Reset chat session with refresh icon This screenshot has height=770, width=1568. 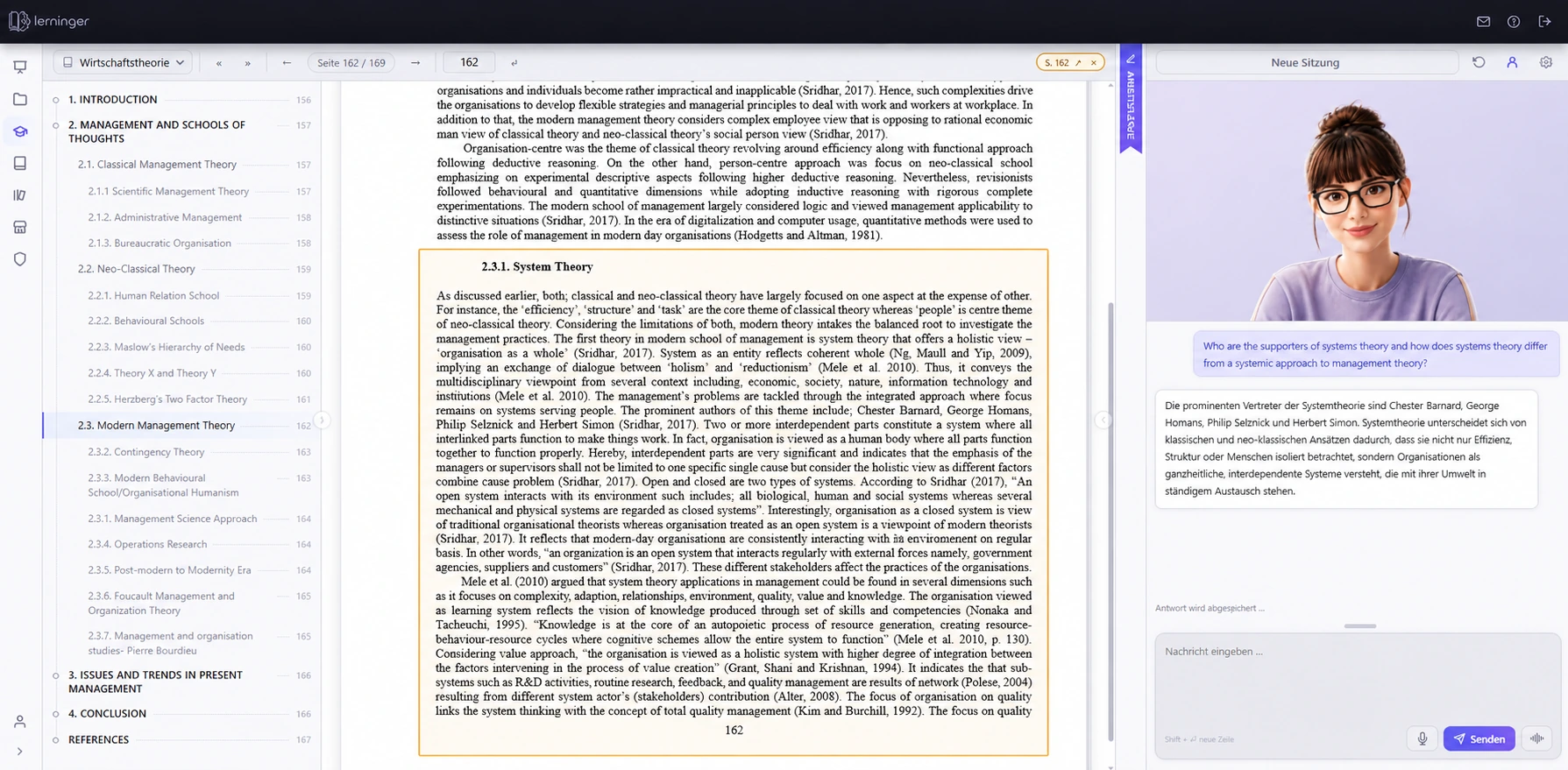(1479, 62)
